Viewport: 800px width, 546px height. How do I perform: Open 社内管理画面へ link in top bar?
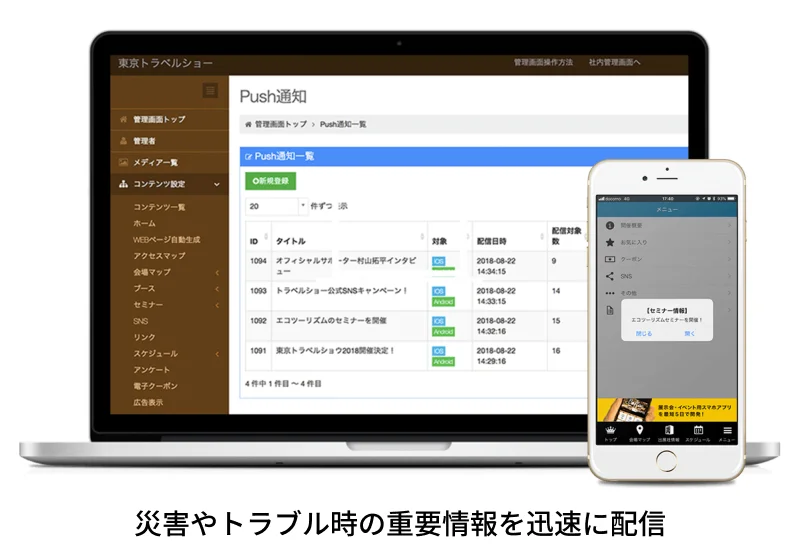coord(614,62)
